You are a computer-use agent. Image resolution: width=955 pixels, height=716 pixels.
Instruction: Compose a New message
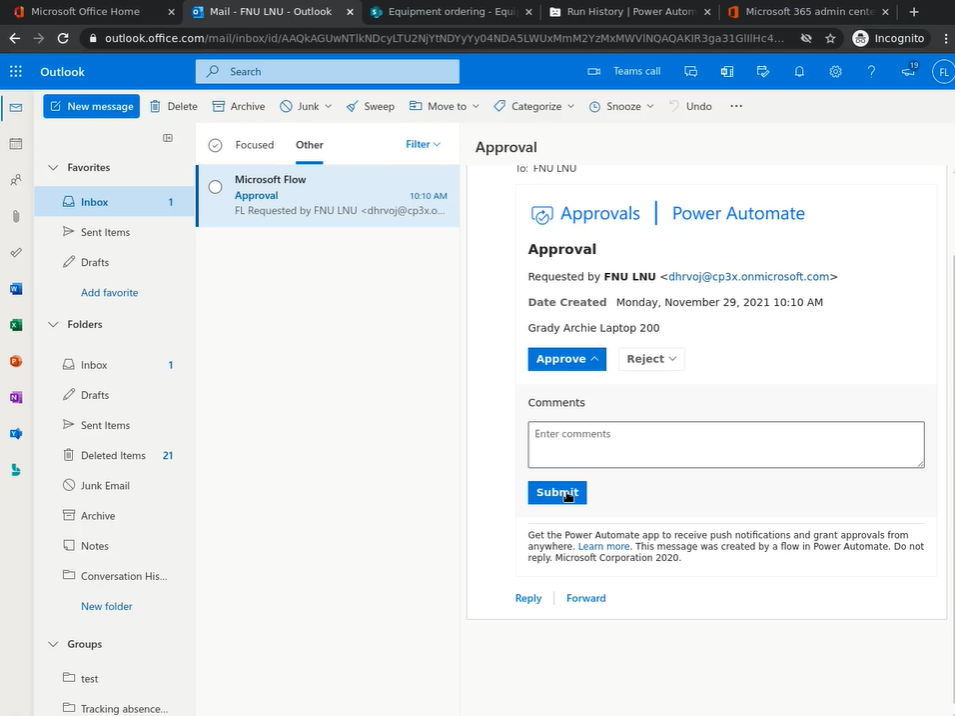coord(91,106)
